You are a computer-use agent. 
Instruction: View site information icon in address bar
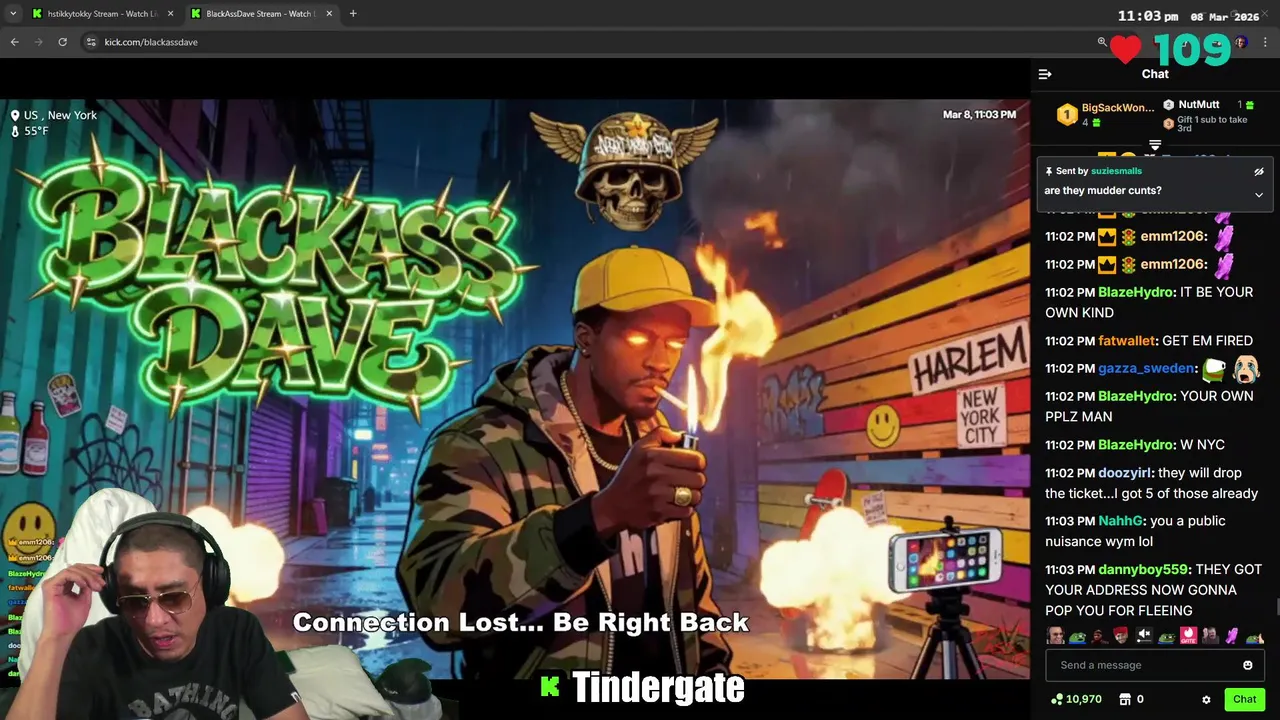[91, 42]
